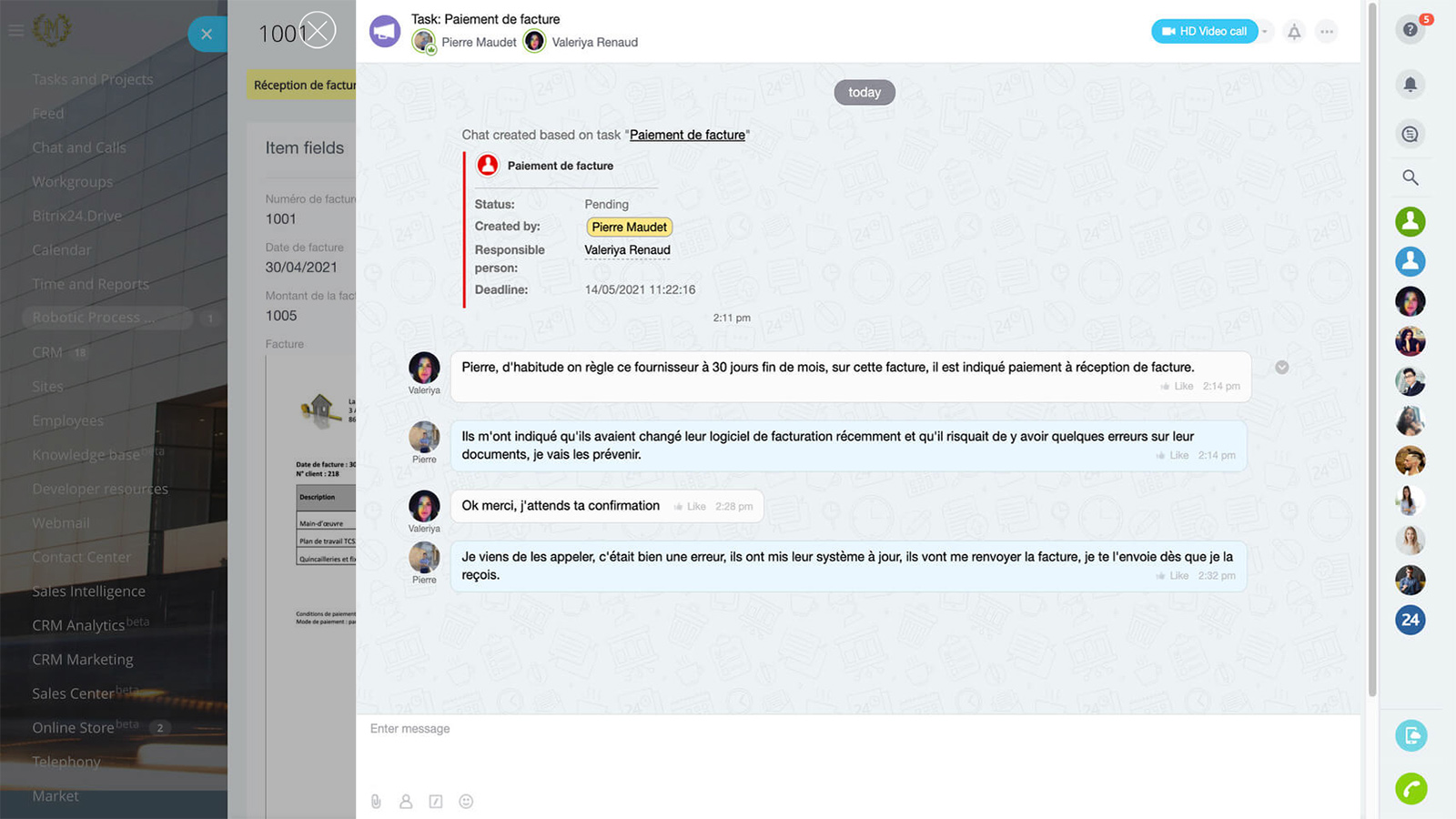Viewport: 1456px width, 819px height.
Task: Expand message options arrow on Valeriya's first message
Action: [x=1281, y=368]
